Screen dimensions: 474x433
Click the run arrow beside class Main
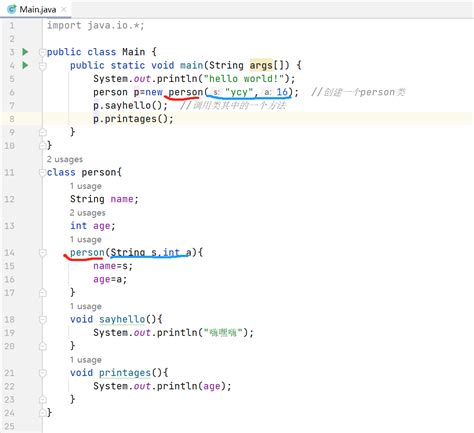tap(25, 52)
